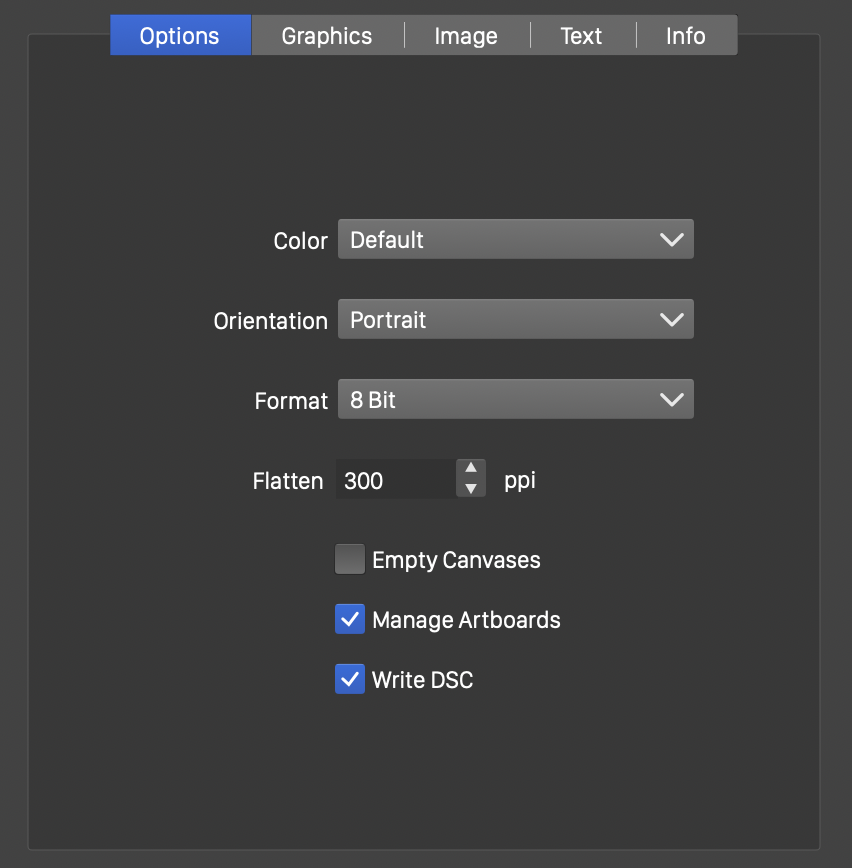Click the chevron arrow on Orientation dropdown
The width and height of the screenshot is (852, 868).
coord(672,320)
